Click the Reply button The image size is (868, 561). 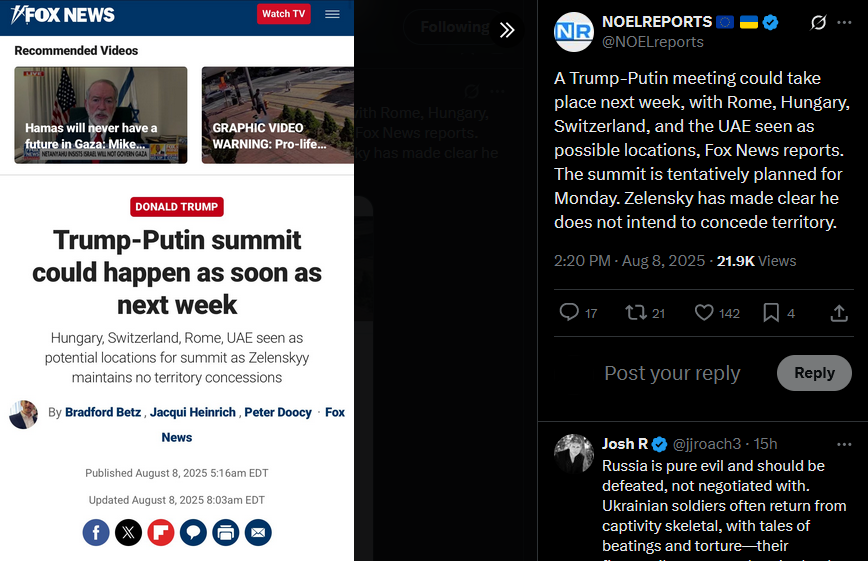pyautogui.click(x=814, y=373)
